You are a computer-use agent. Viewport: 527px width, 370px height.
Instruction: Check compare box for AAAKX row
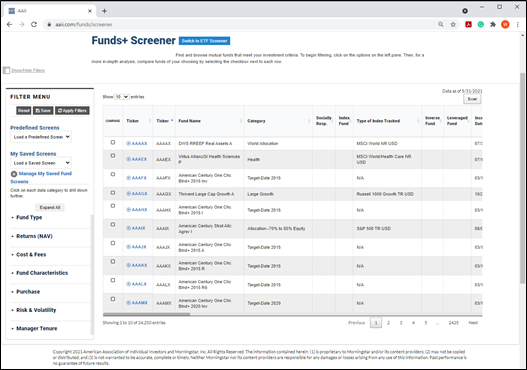point(113,261)
